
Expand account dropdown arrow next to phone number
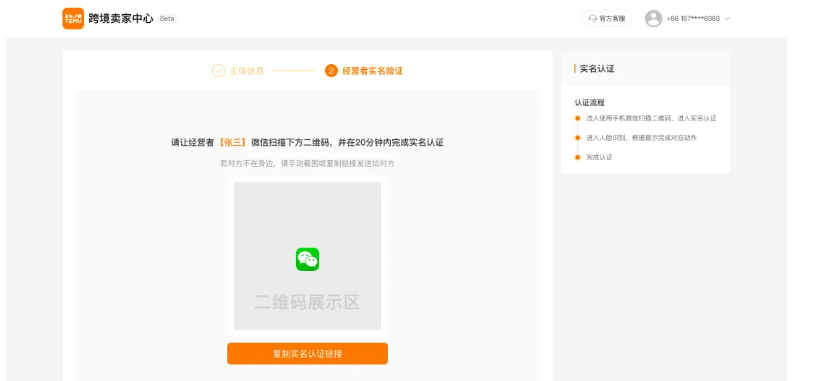[727, 19]
